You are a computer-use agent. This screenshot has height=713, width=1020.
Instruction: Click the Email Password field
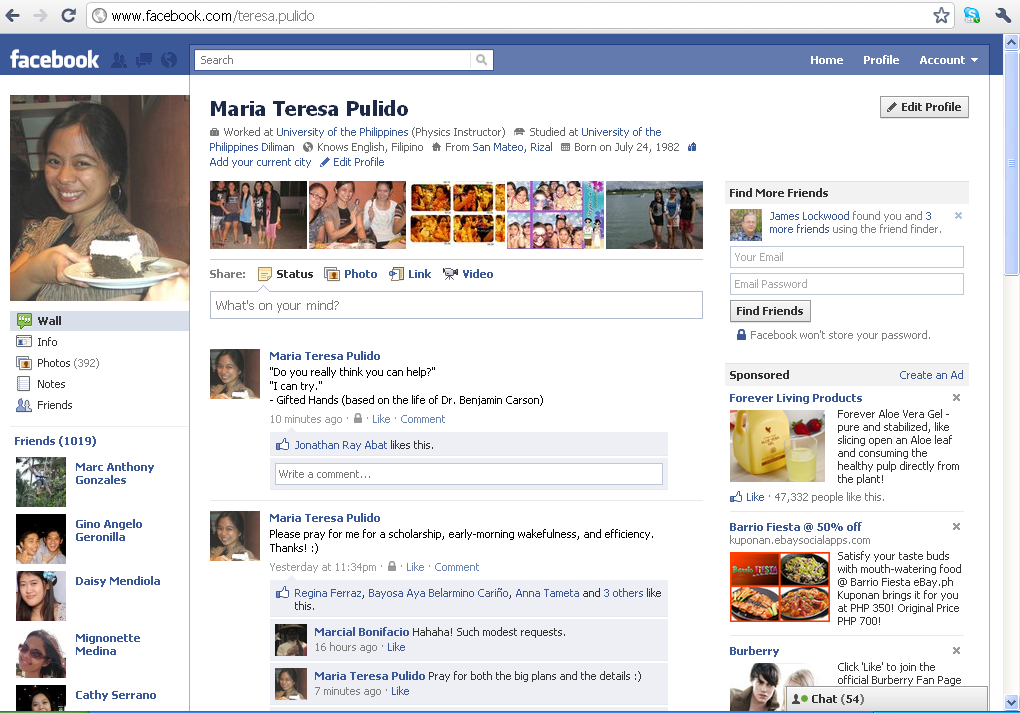846,284
